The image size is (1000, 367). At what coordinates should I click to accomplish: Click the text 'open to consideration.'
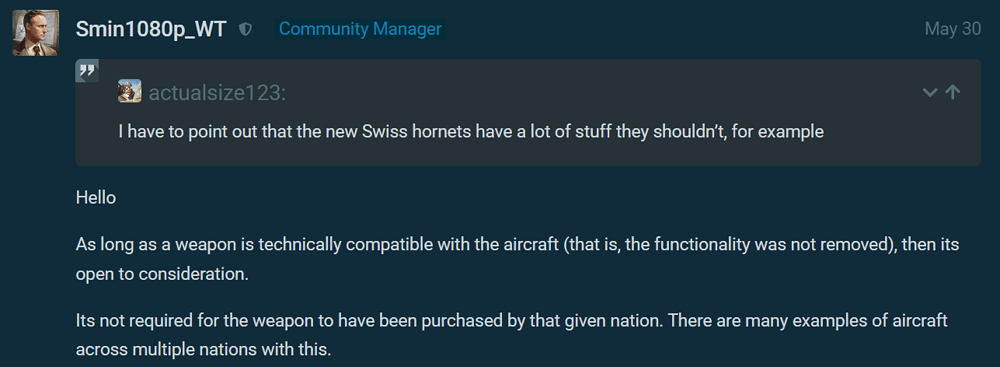click(161, 274)
